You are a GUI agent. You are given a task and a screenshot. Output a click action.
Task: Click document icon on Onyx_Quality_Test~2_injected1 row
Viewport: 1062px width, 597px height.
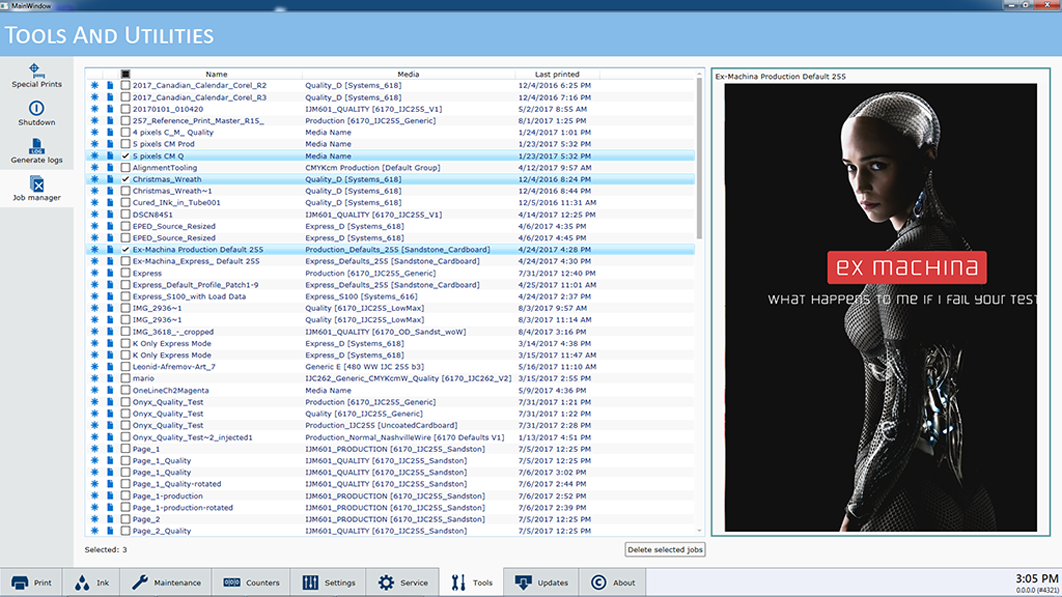coord(110,437)
